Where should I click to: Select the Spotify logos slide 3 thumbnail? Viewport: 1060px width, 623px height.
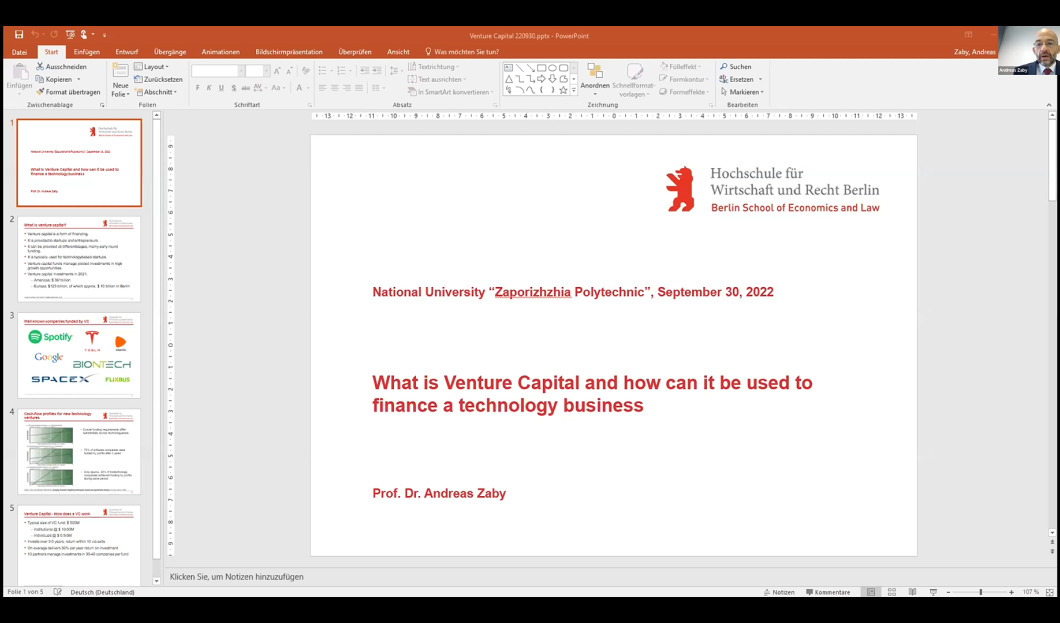coord(79,355)
